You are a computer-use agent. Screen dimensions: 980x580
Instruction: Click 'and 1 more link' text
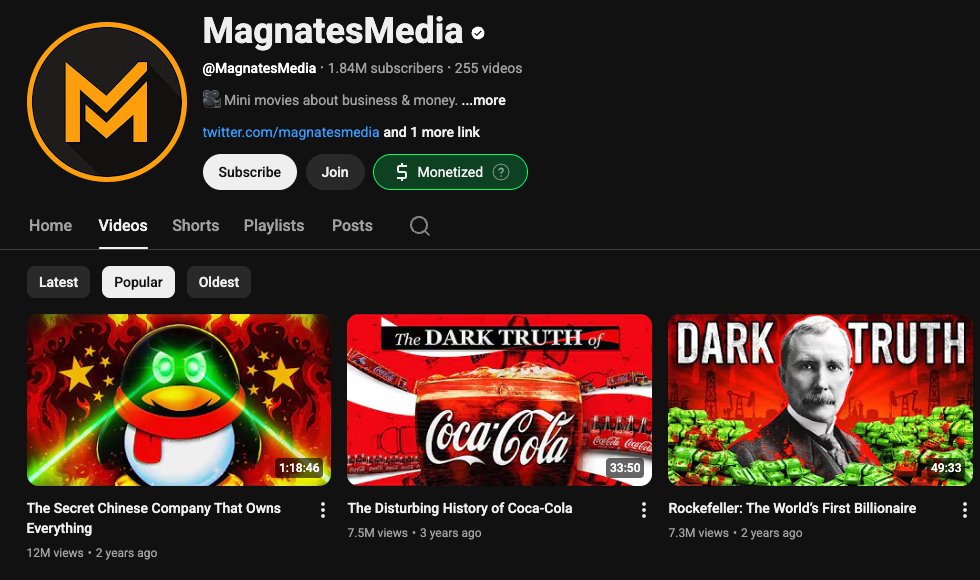click(x=431, y=132)
